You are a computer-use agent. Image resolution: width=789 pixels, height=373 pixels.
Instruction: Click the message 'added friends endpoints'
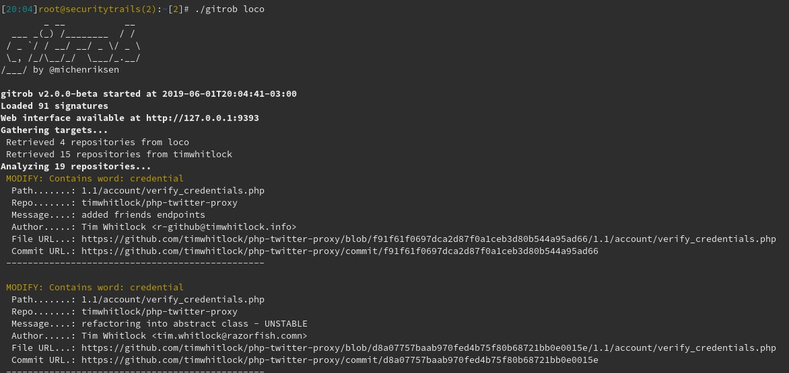(143, 215)
